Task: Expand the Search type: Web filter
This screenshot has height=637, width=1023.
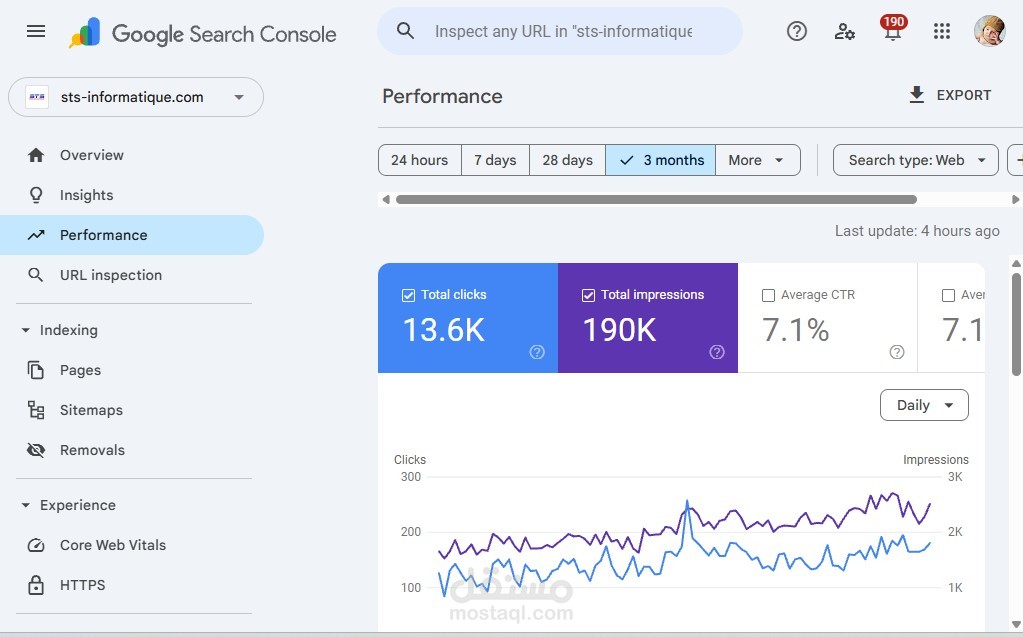Action: 914,159
